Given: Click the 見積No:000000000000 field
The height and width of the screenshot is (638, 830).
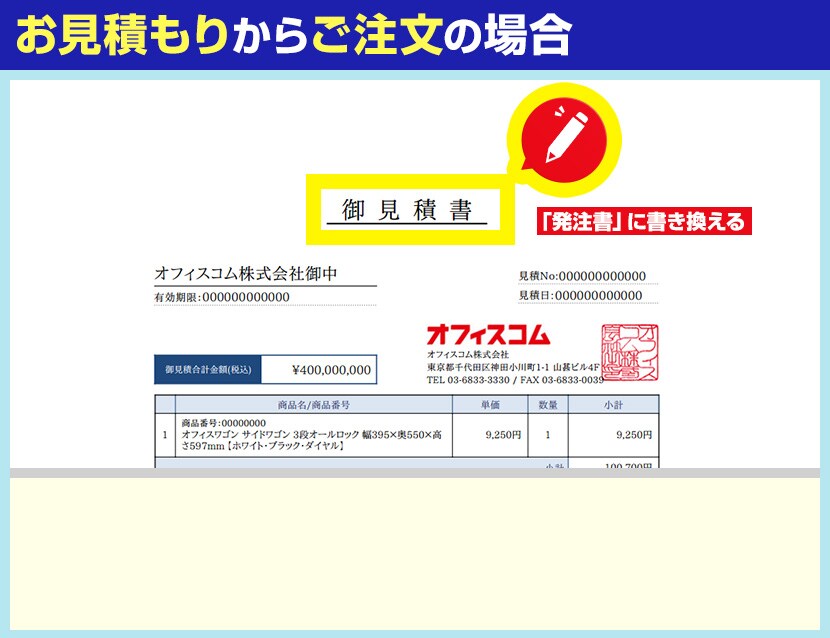Looking at the screenshot, I should point(582,276).
